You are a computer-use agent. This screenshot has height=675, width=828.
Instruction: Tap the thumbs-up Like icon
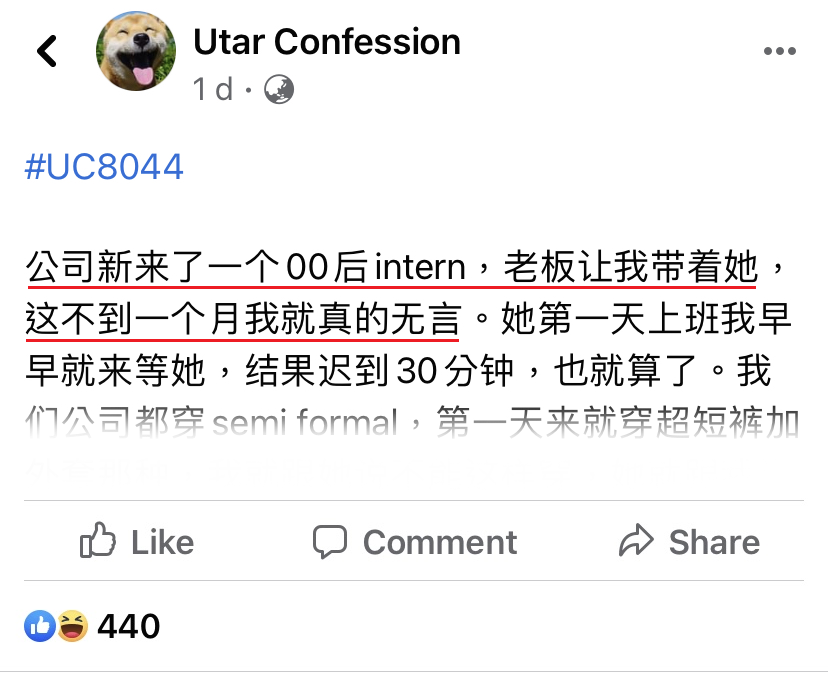click(98, 542)
